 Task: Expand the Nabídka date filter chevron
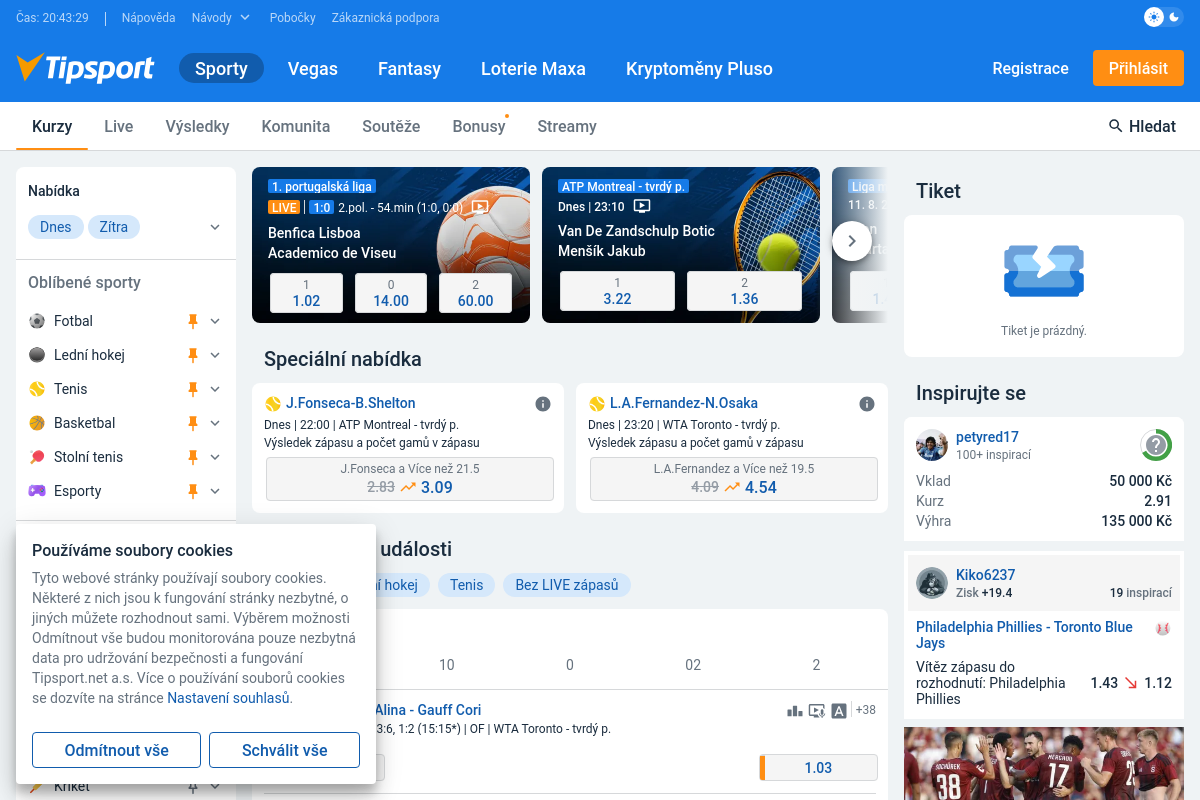tap(215, 227)
